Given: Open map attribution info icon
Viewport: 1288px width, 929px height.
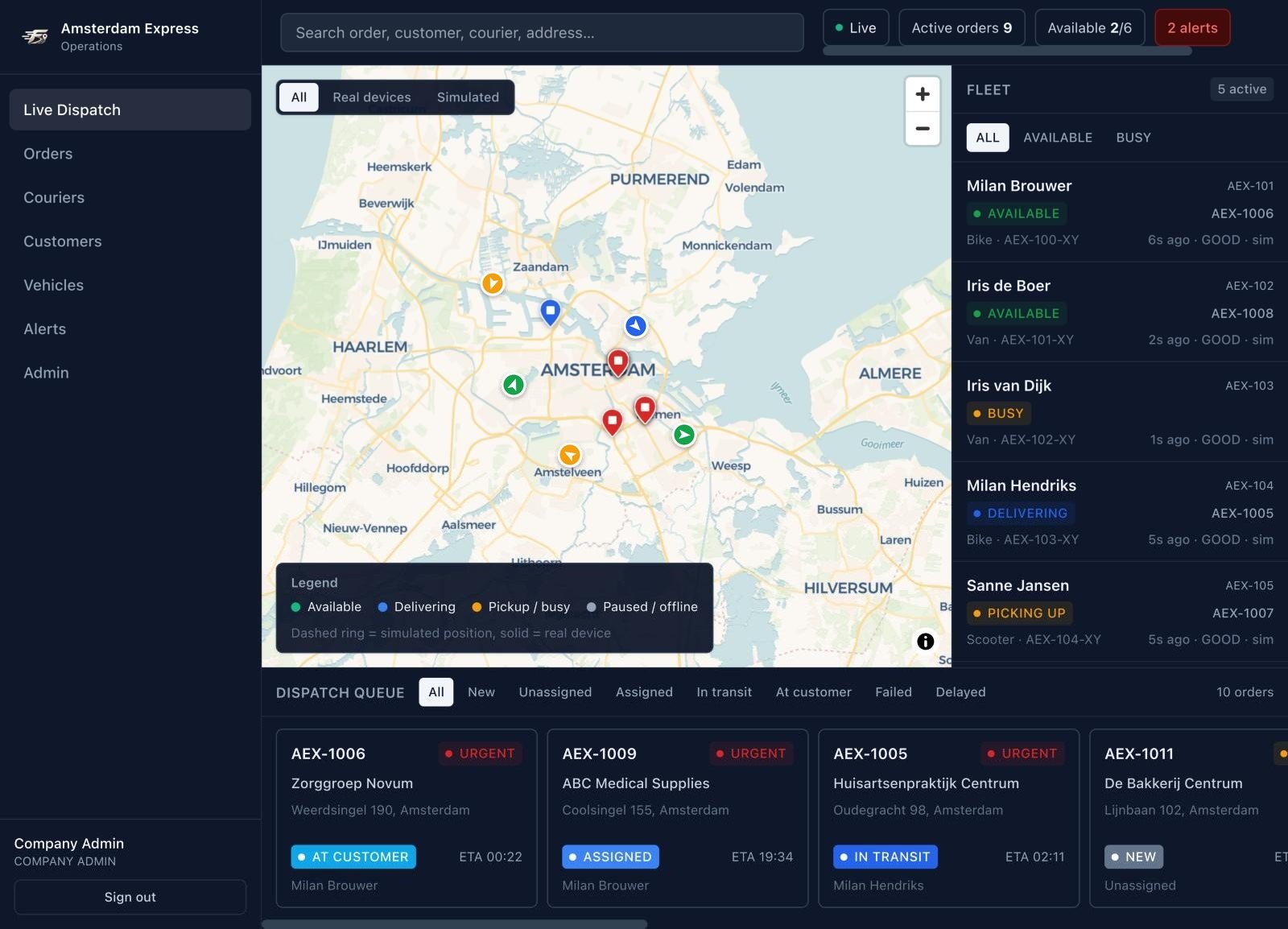Looking at the screenshot, I should tap(926, 641).
